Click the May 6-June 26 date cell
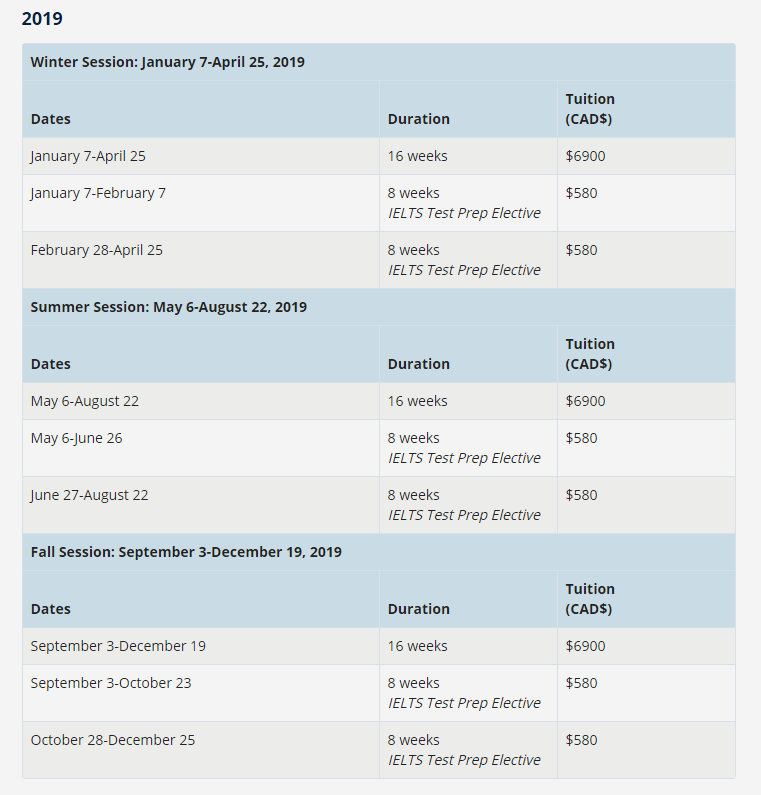 pyautogui.click(x=201, y=448)
